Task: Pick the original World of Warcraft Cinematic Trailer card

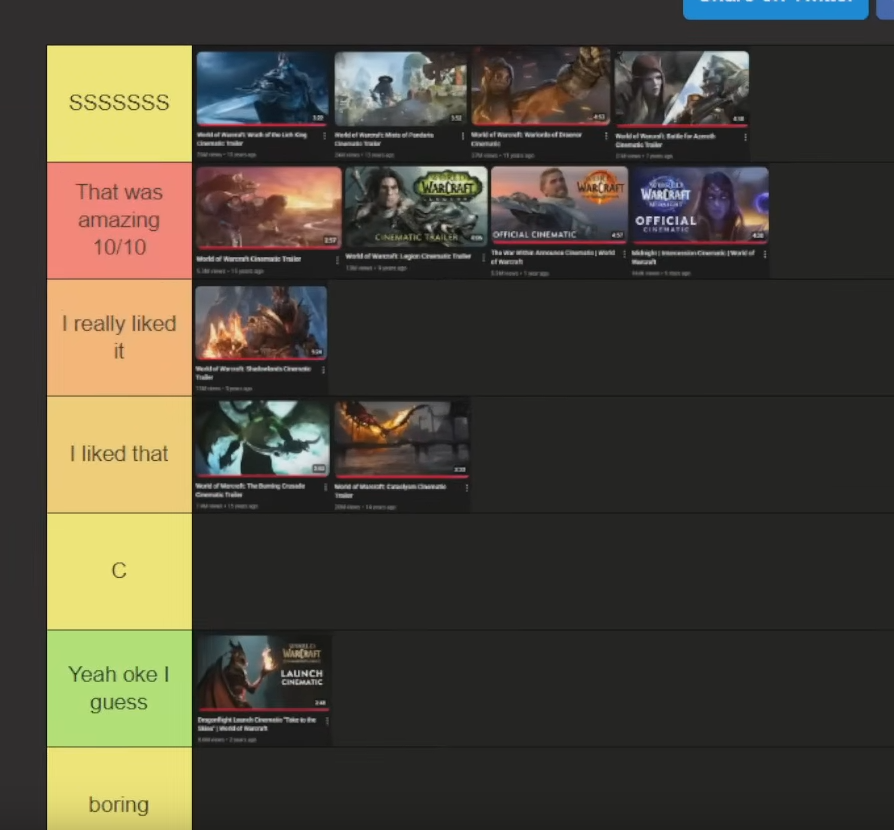Action: (x=269, y=222)
